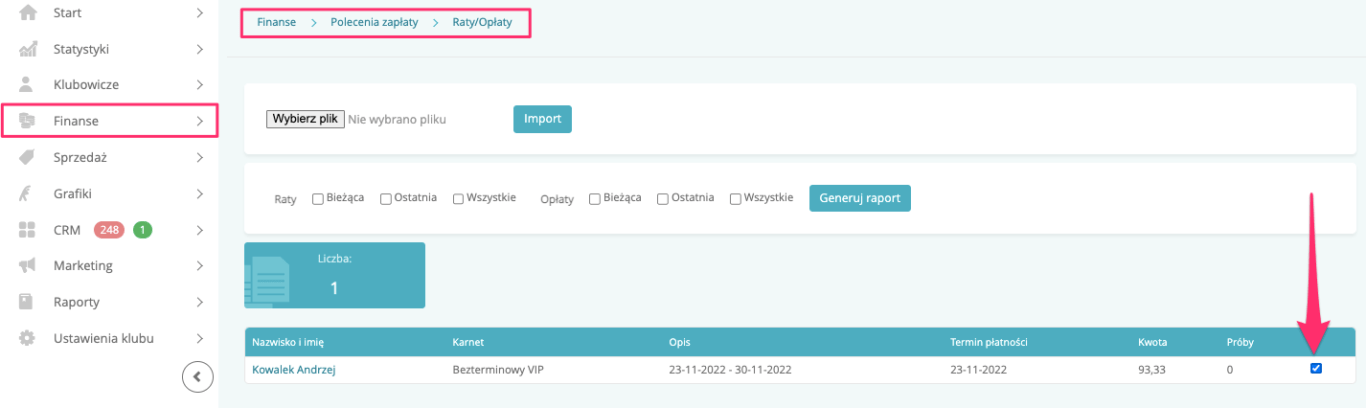Click the Statystyki chart icon
1366x408 pixels.
[28, 49]
